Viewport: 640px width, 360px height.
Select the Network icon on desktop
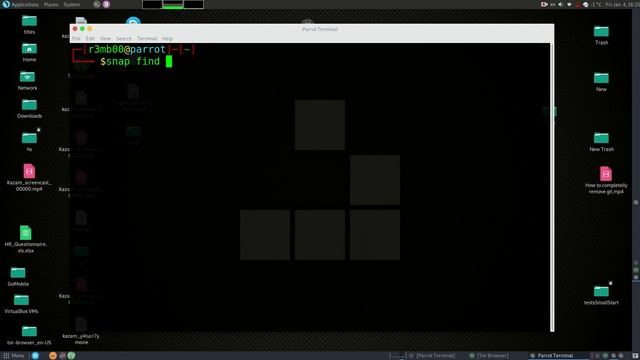coord(27,80)
